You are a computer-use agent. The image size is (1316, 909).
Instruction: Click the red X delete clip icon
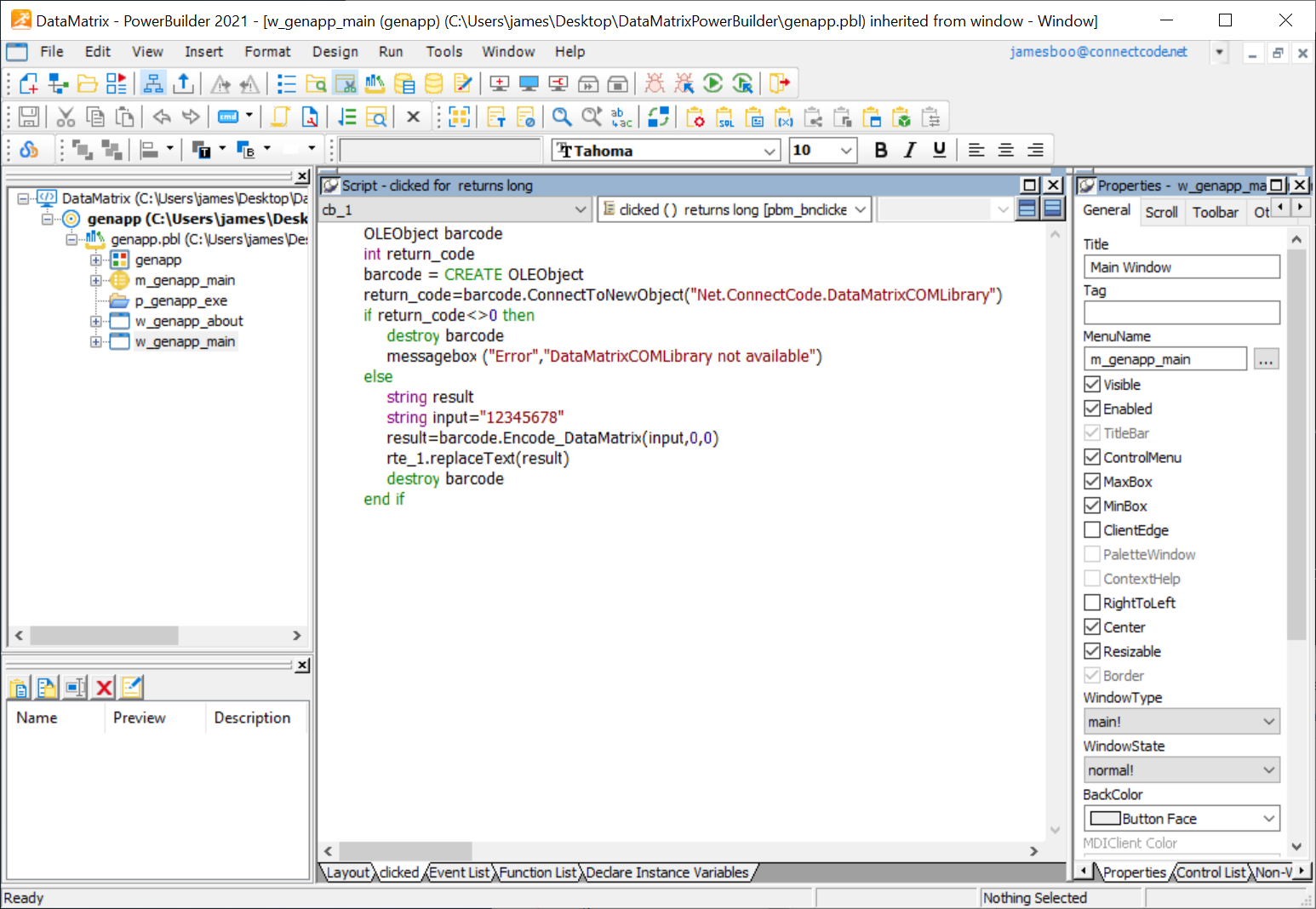[x=104, y=688]
